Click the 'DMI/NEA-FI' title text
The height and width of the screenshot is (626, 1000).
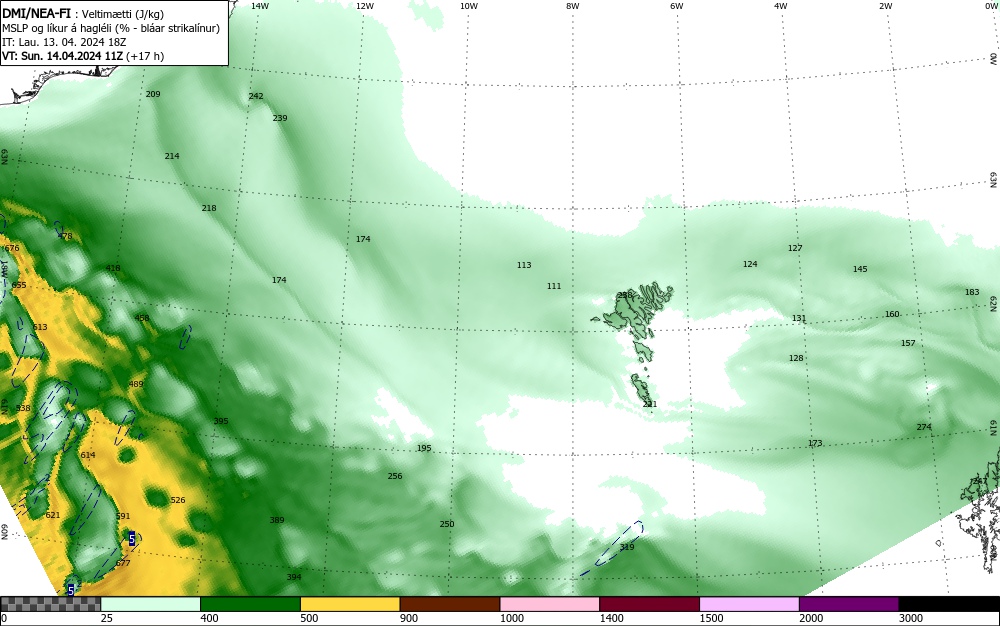[x=36, y=13]
